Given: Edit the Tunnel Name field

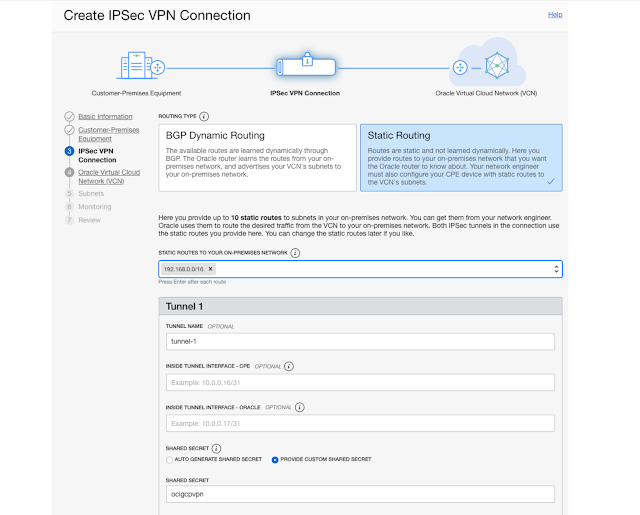Looking at the screenshot, I should click(x=360, y=342).
